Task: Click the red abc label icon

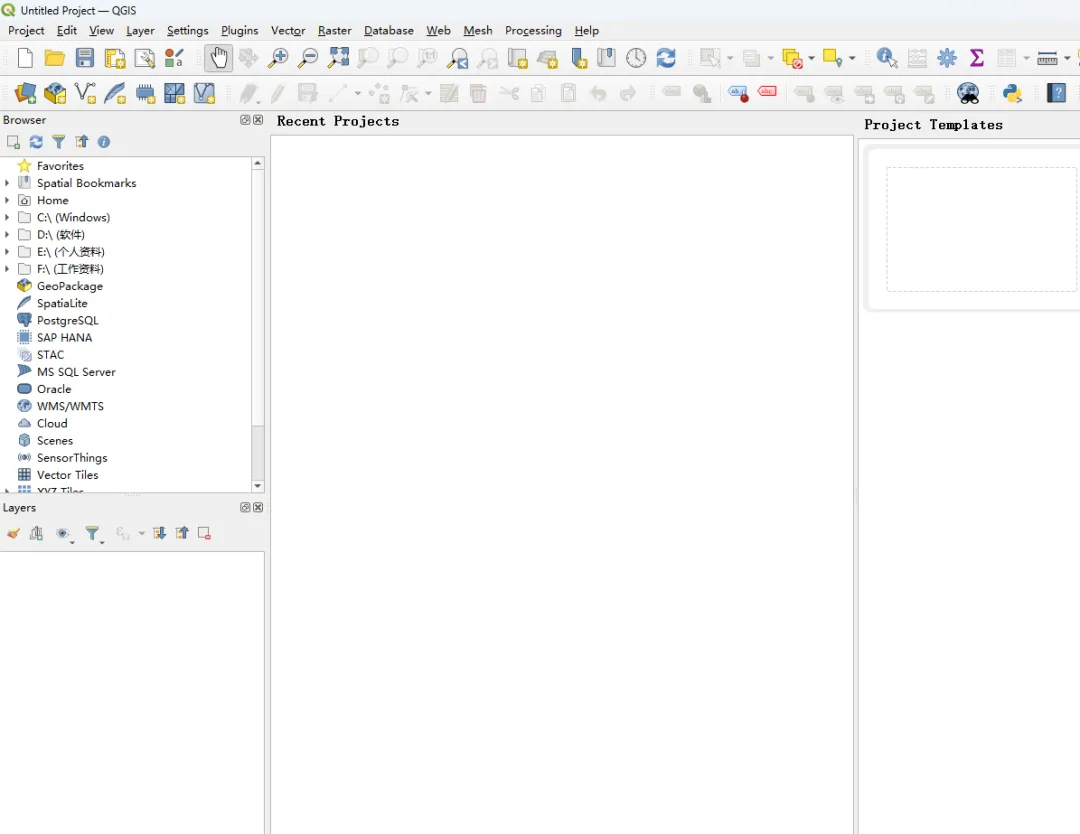Action: pyautogui.click(x=767, y=92)
